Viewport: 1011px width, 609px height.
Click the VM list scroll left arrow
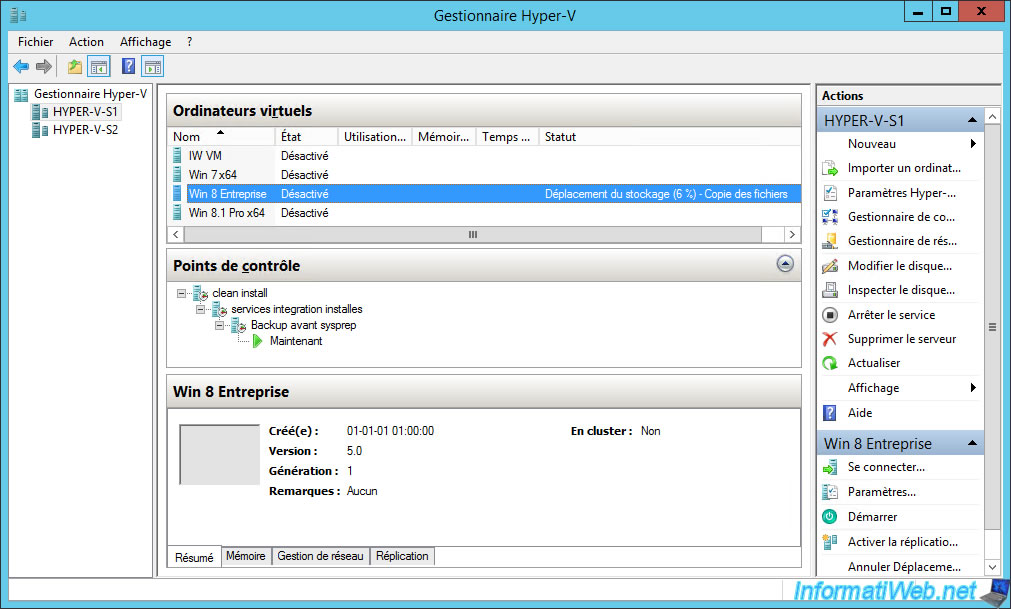176,235
